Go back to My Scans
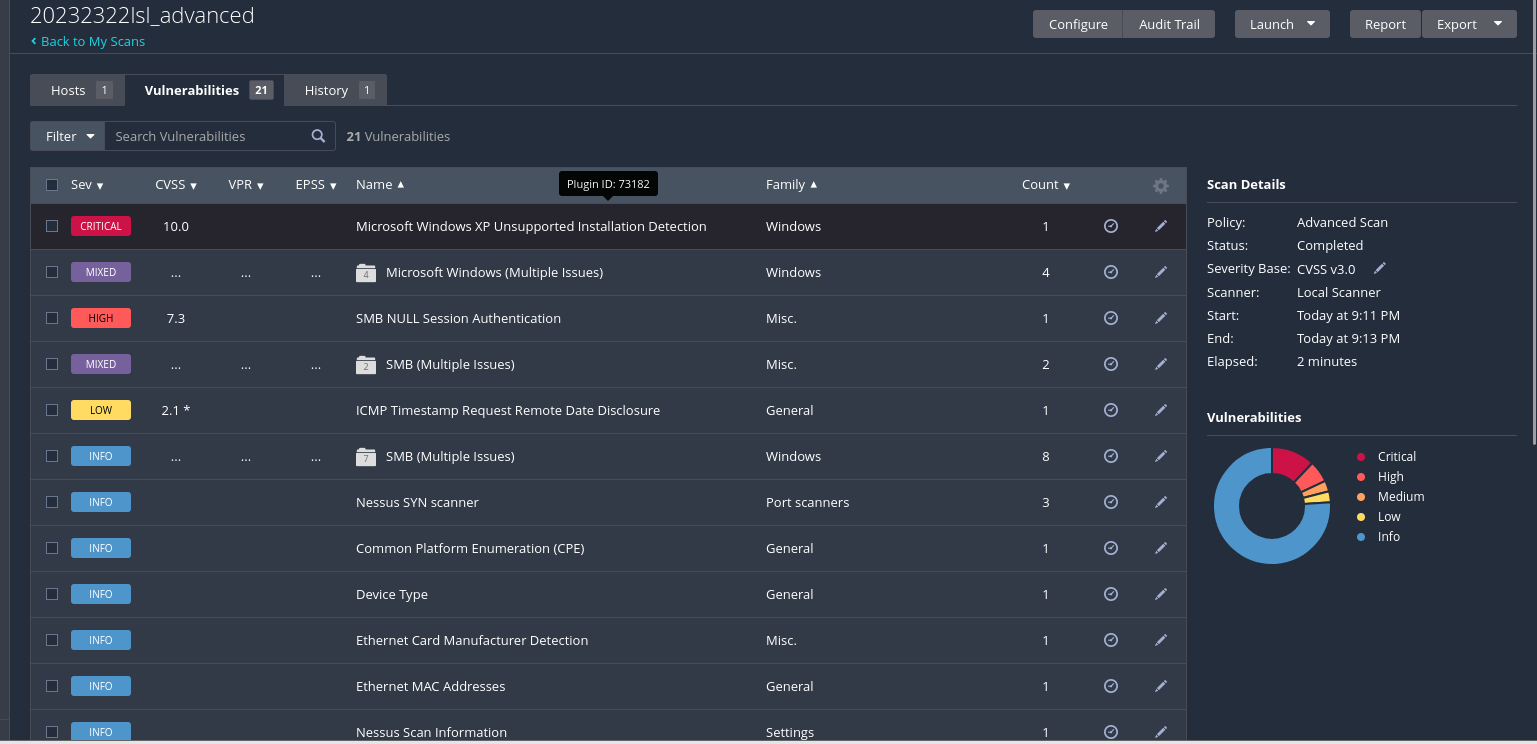 88,41
